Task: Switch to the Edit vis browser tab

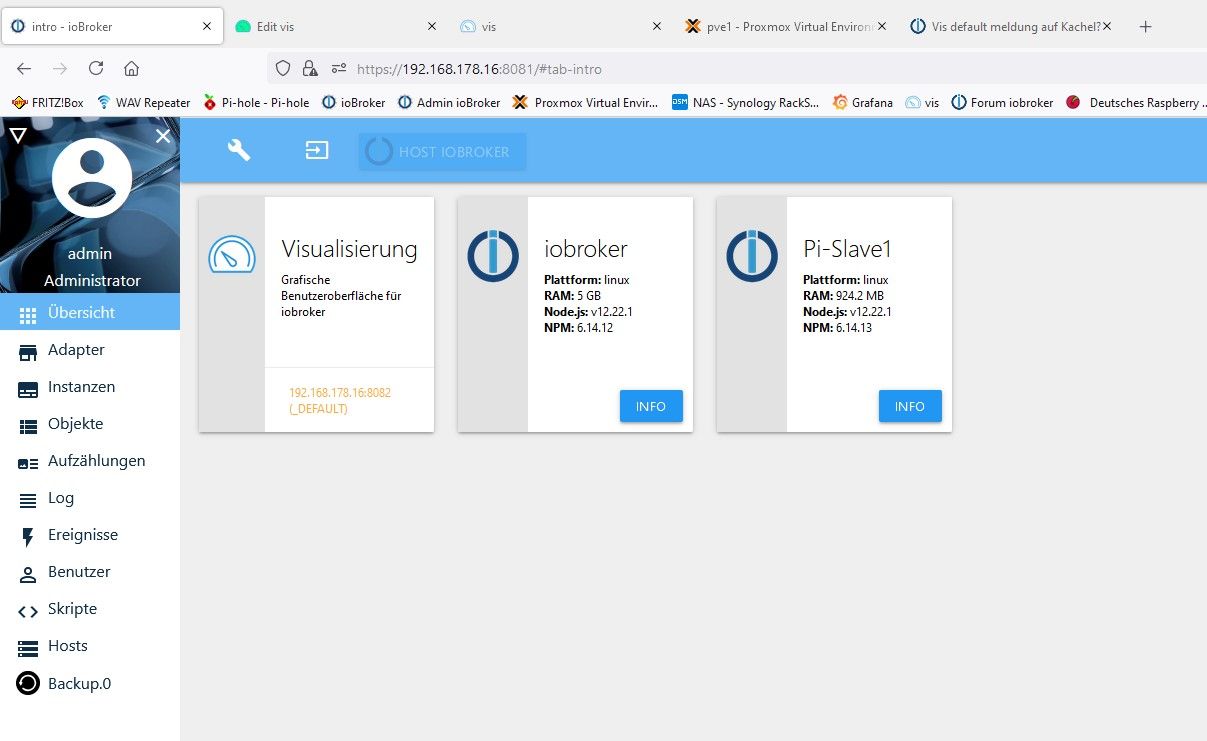Action: [x=335, y=27]
